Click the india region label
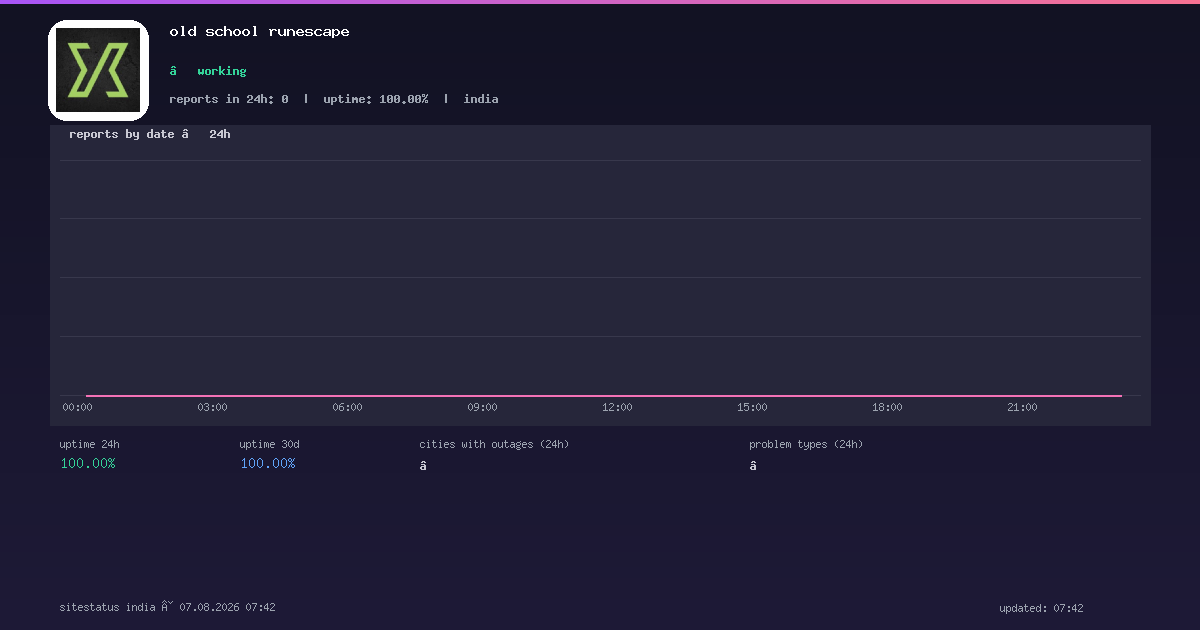 [481, 99]
